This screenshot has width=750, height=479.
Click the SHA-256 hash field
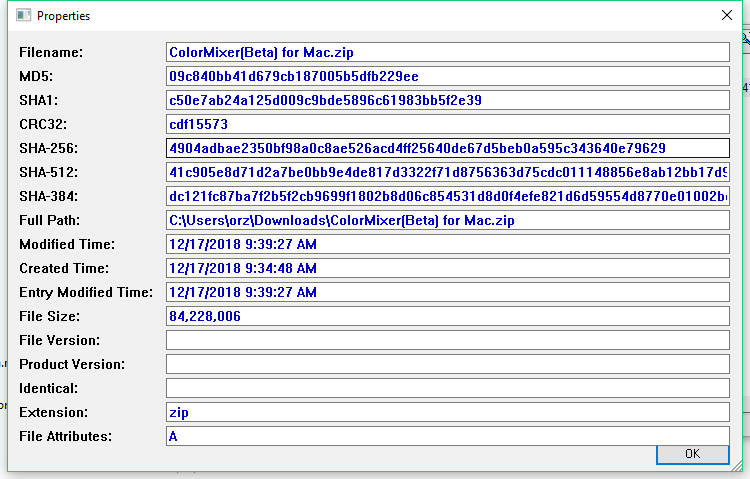pyautogui.click(x=447, y=148)
